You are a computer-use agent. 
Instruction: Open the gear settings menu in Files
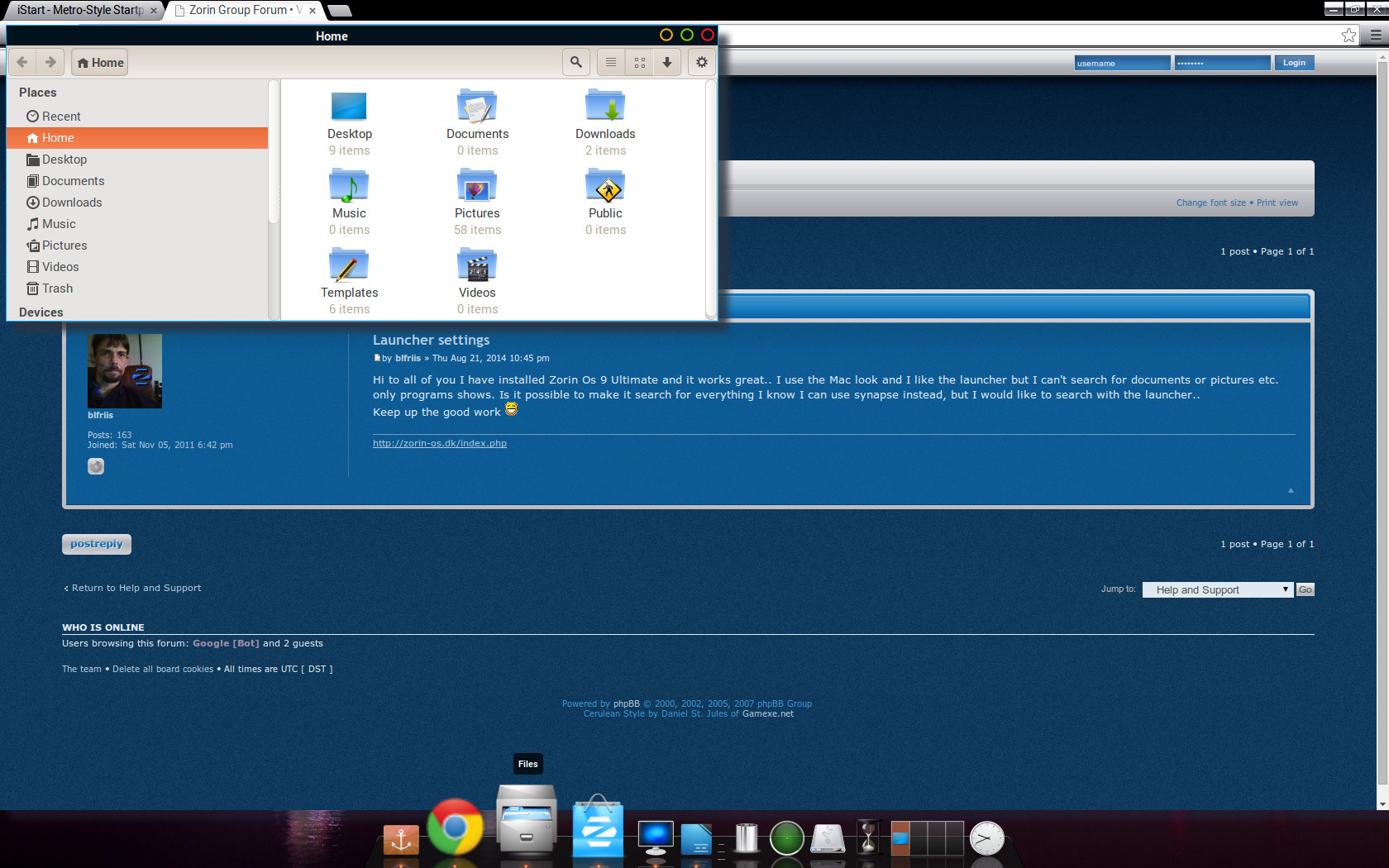[x=702, y=62]
